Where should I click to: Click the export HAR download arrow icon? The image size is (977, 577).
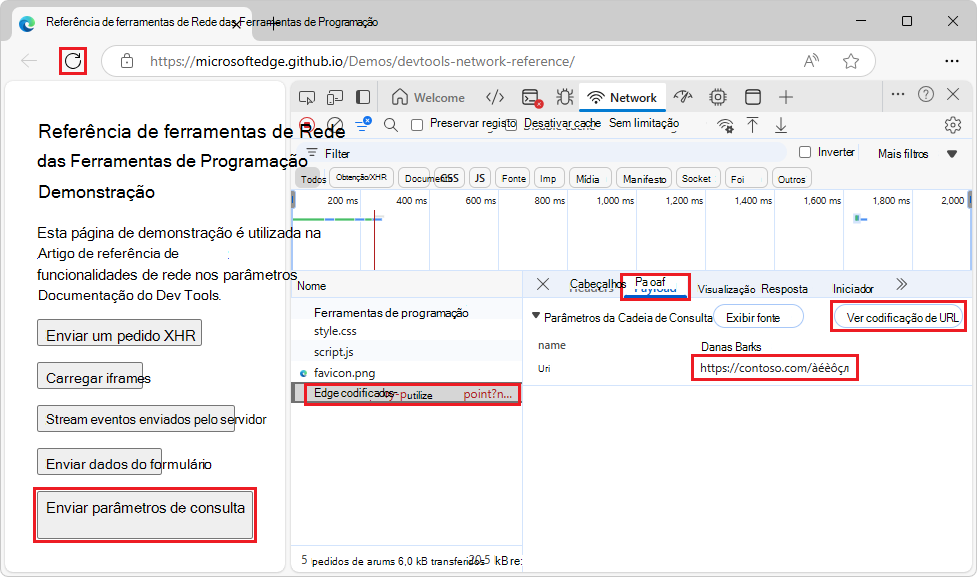tap(781, 125)
